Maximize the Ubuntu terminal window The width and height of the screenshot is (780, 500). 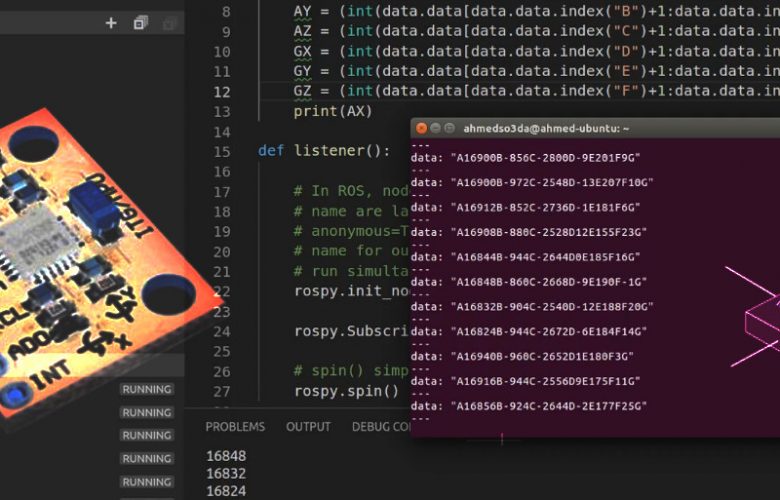point(449,128)
